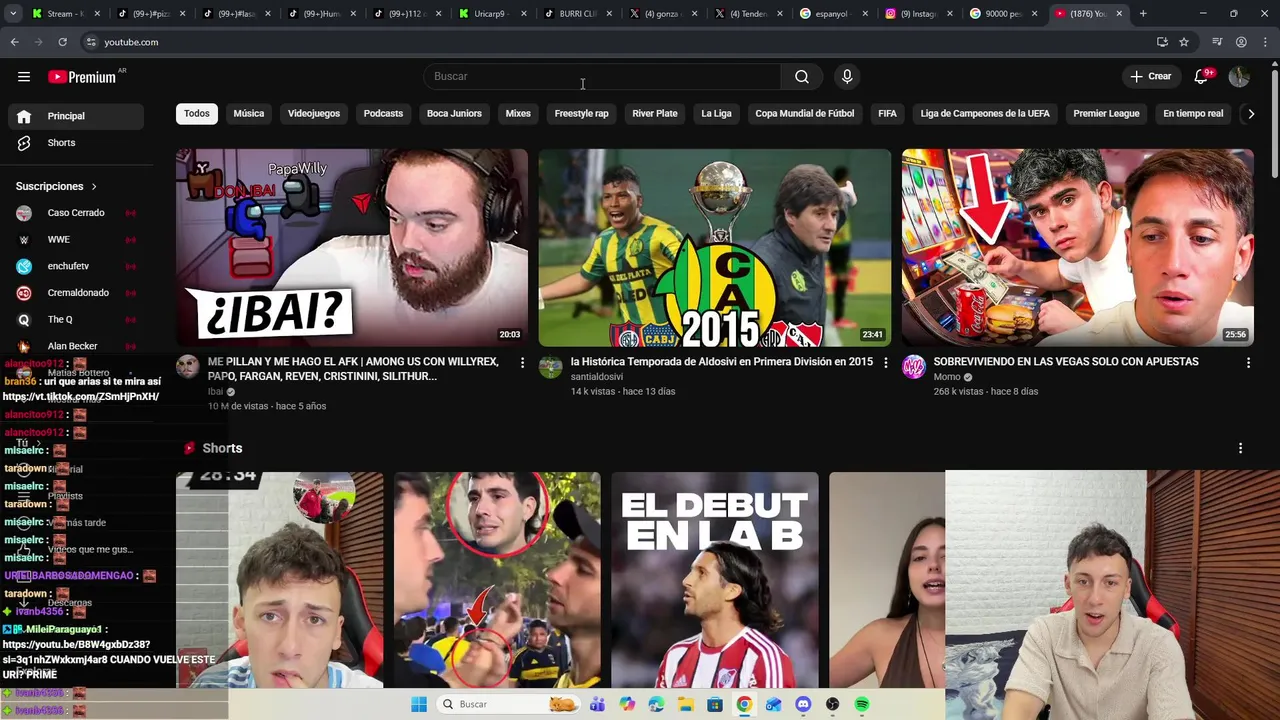Bookmark this page with star icon
The height and width of the screenshot is (720, 1280).
click(1184, 42)
